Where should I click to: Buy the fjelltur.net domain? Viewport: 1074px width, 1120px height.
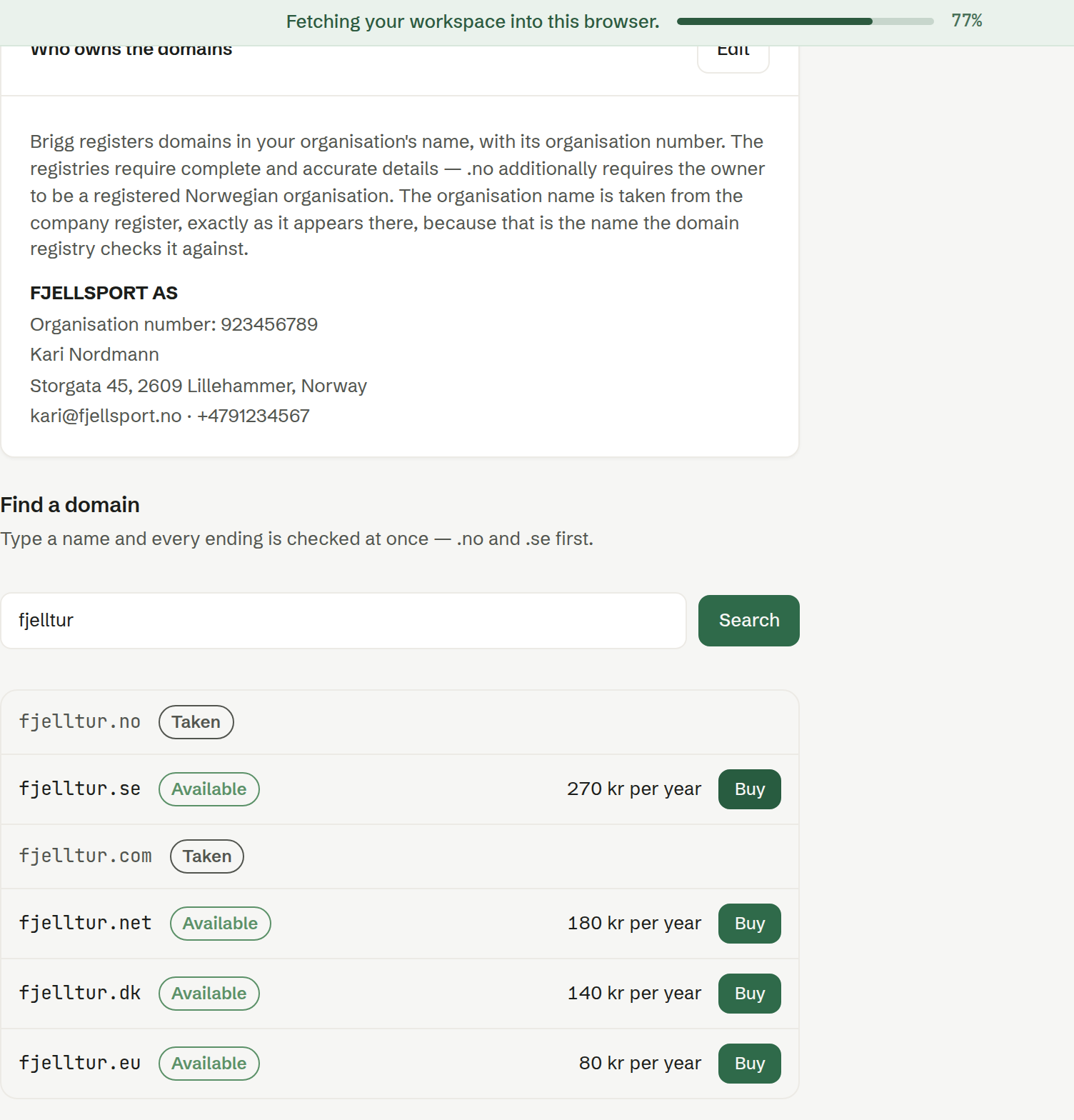point(749,924)
